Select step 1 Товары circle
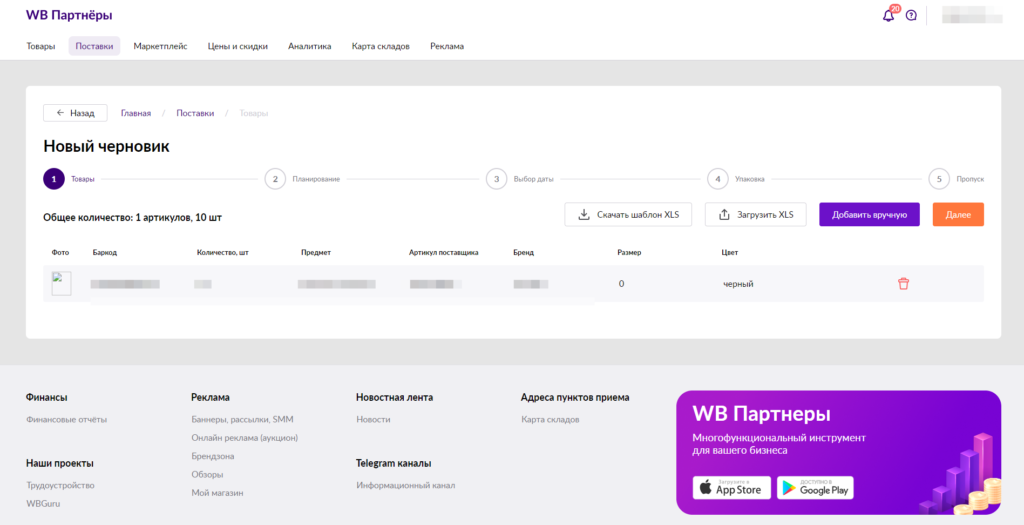This screenshot has height=525, width=1024. pos(54,179)
